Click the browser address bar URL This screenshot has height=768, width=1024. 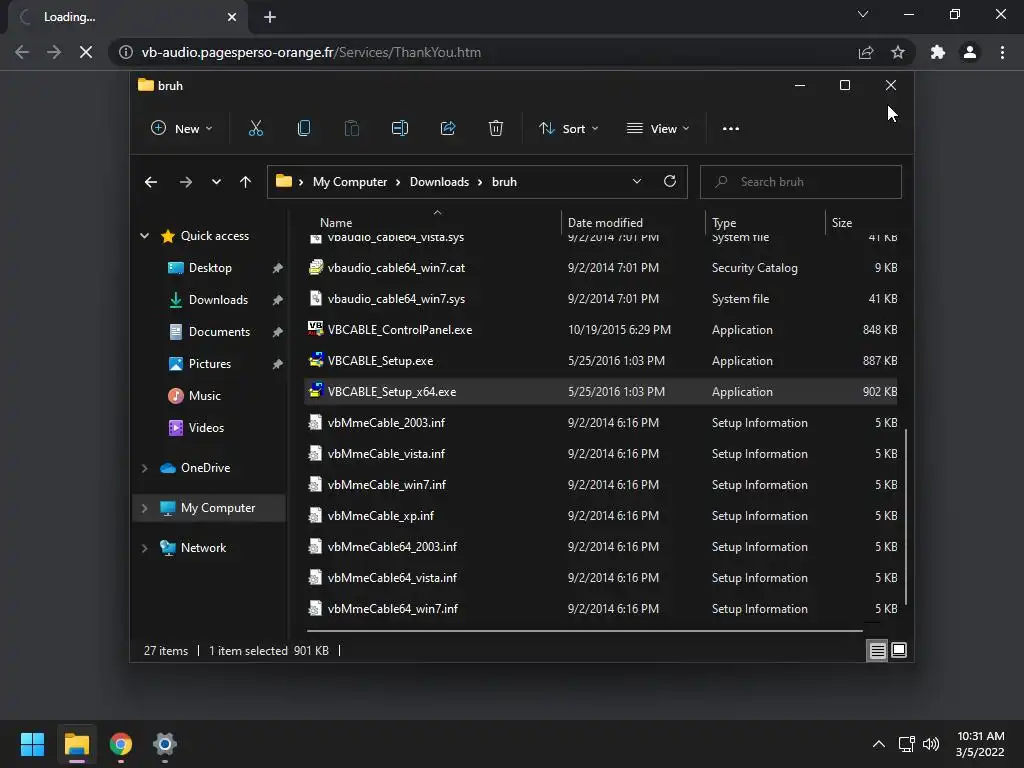click(311, 52)
